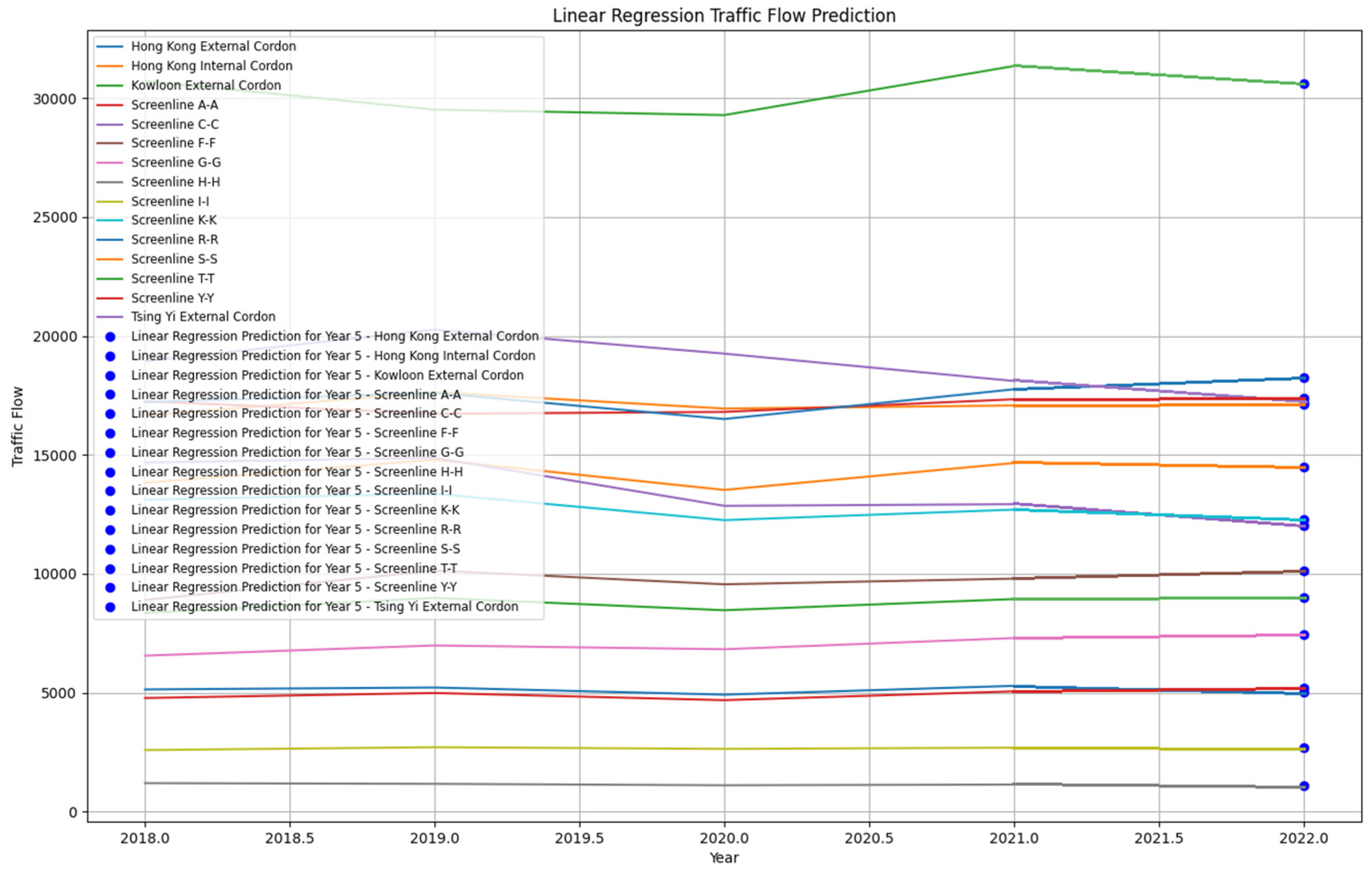Select the Screenline G-G pink legend line swatch

pyautogui.click(x=110, y=163)
